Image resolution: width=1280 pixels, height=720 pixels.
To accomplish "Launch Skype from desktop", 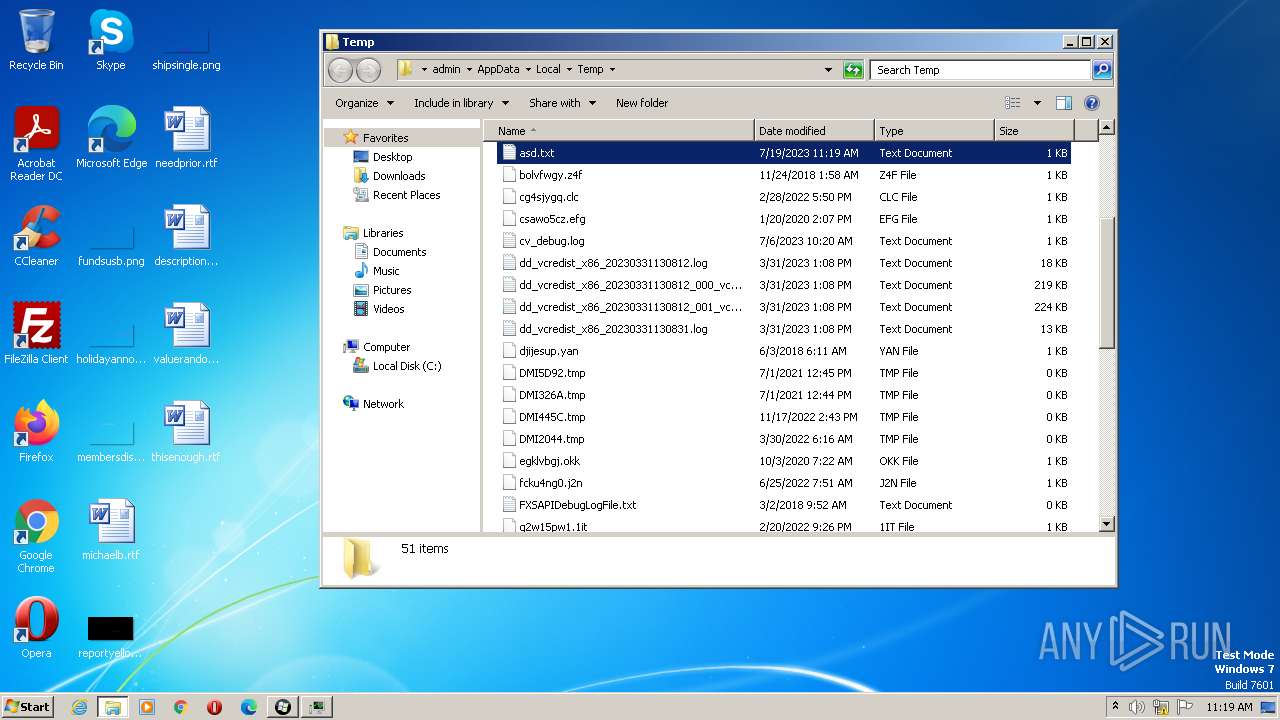I will click(110, 40).
